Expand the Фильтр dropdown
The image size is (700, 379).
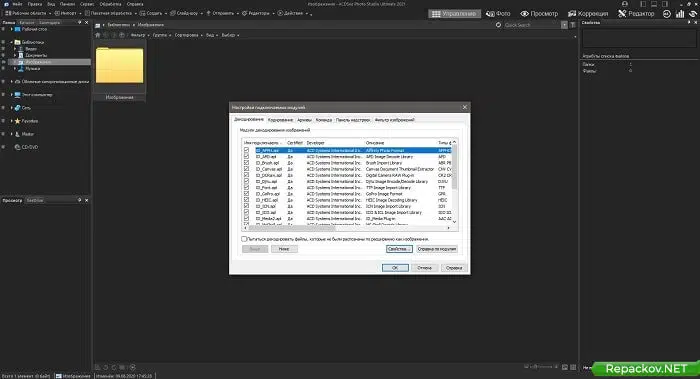(x=140, y=35)
